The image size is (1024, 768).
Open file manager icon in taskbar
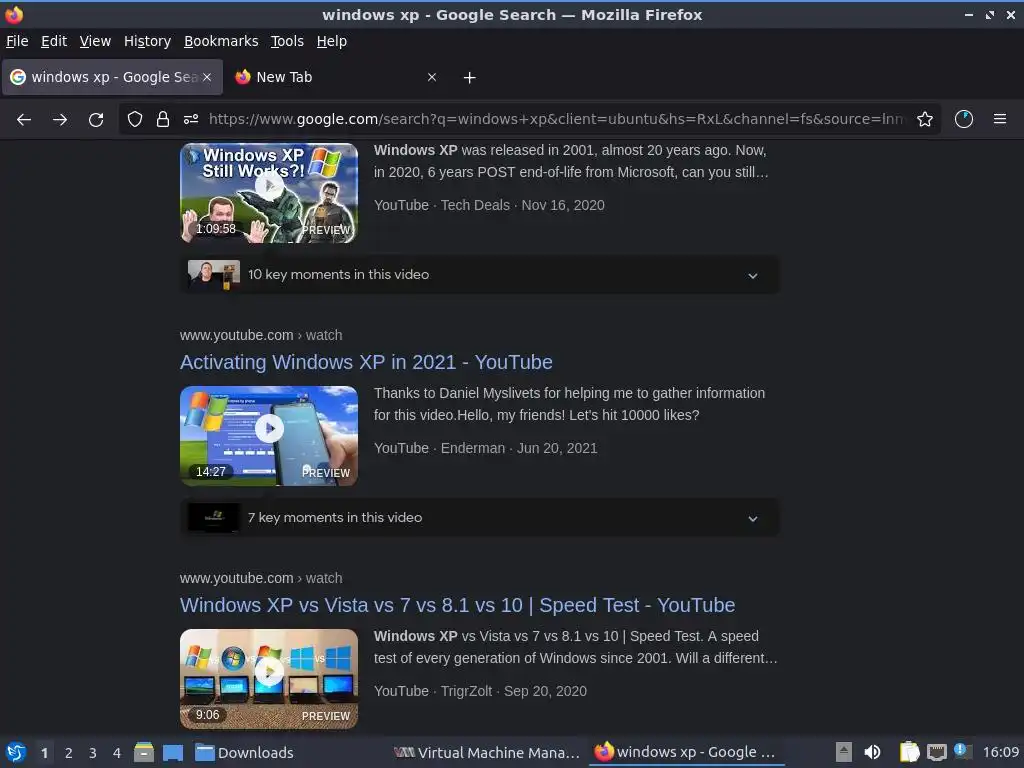coord(144,753)
